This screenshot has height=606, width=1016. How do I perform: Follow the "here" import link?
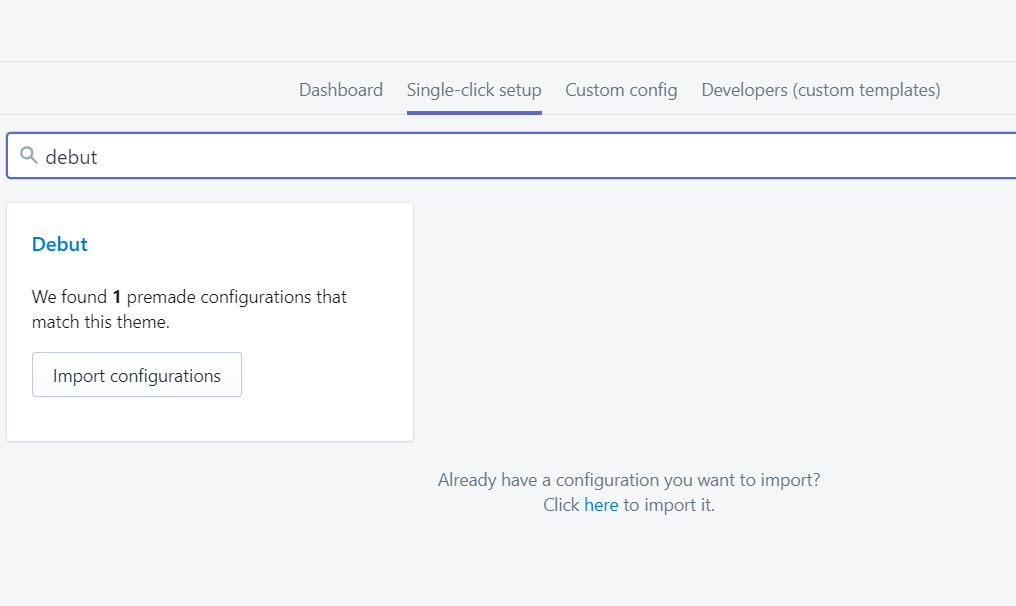[x=601, y=505]
